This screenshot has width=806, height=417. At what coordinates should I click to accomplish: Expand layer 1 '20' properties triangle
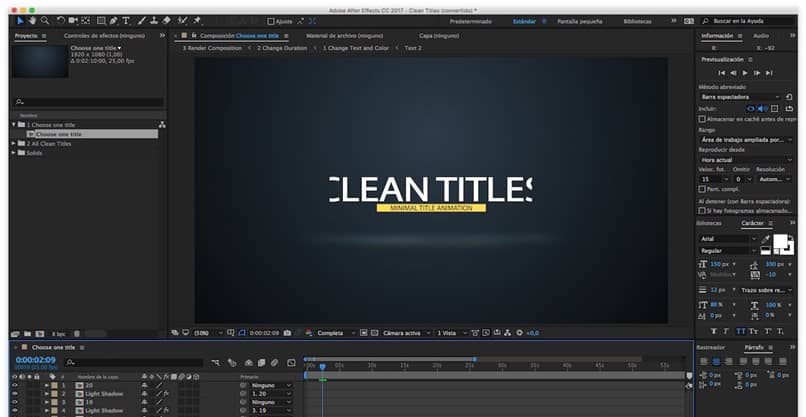pos(47,385)
